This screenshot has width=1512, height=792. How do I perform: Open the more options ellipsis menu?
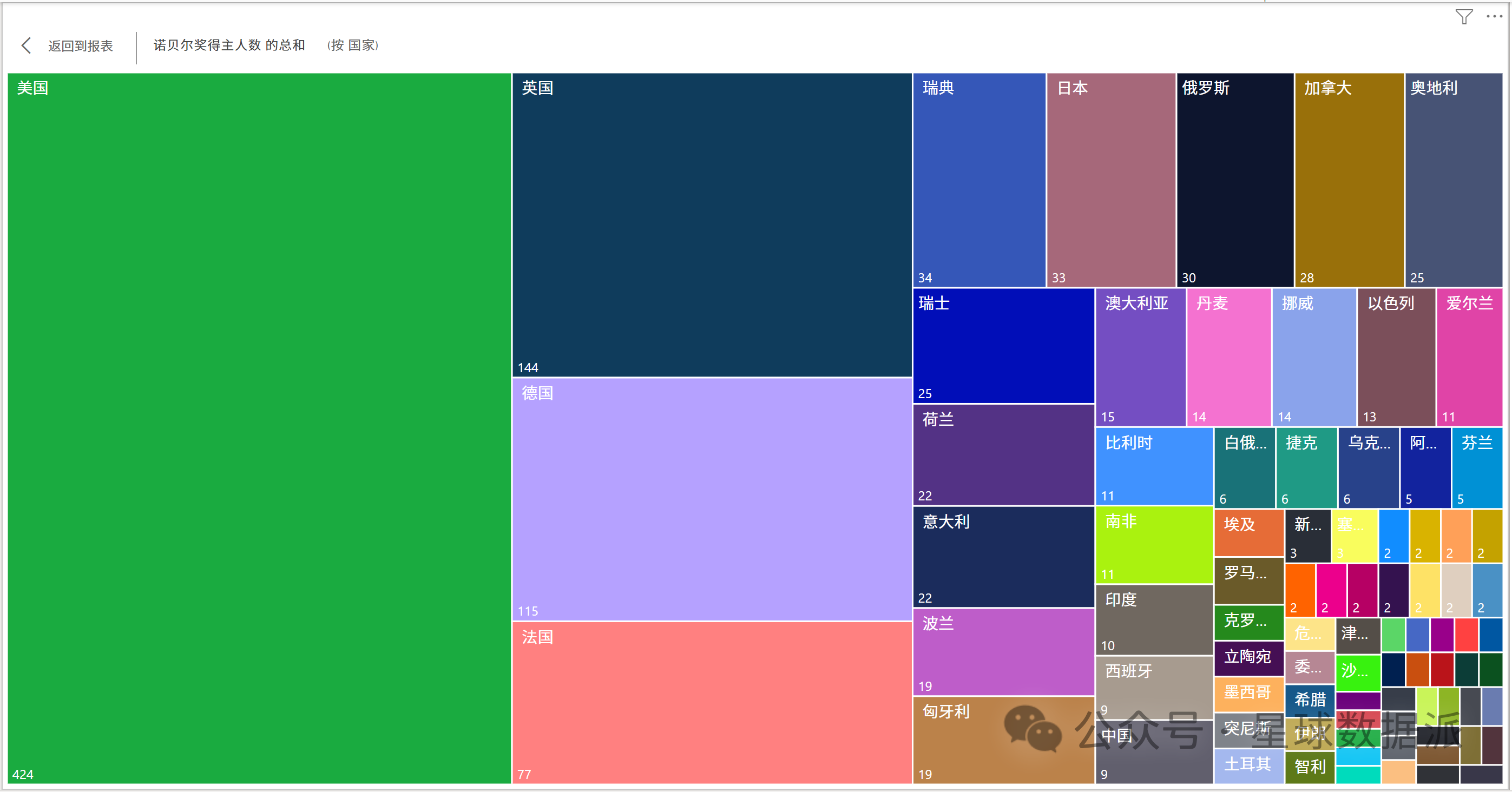1493,16
